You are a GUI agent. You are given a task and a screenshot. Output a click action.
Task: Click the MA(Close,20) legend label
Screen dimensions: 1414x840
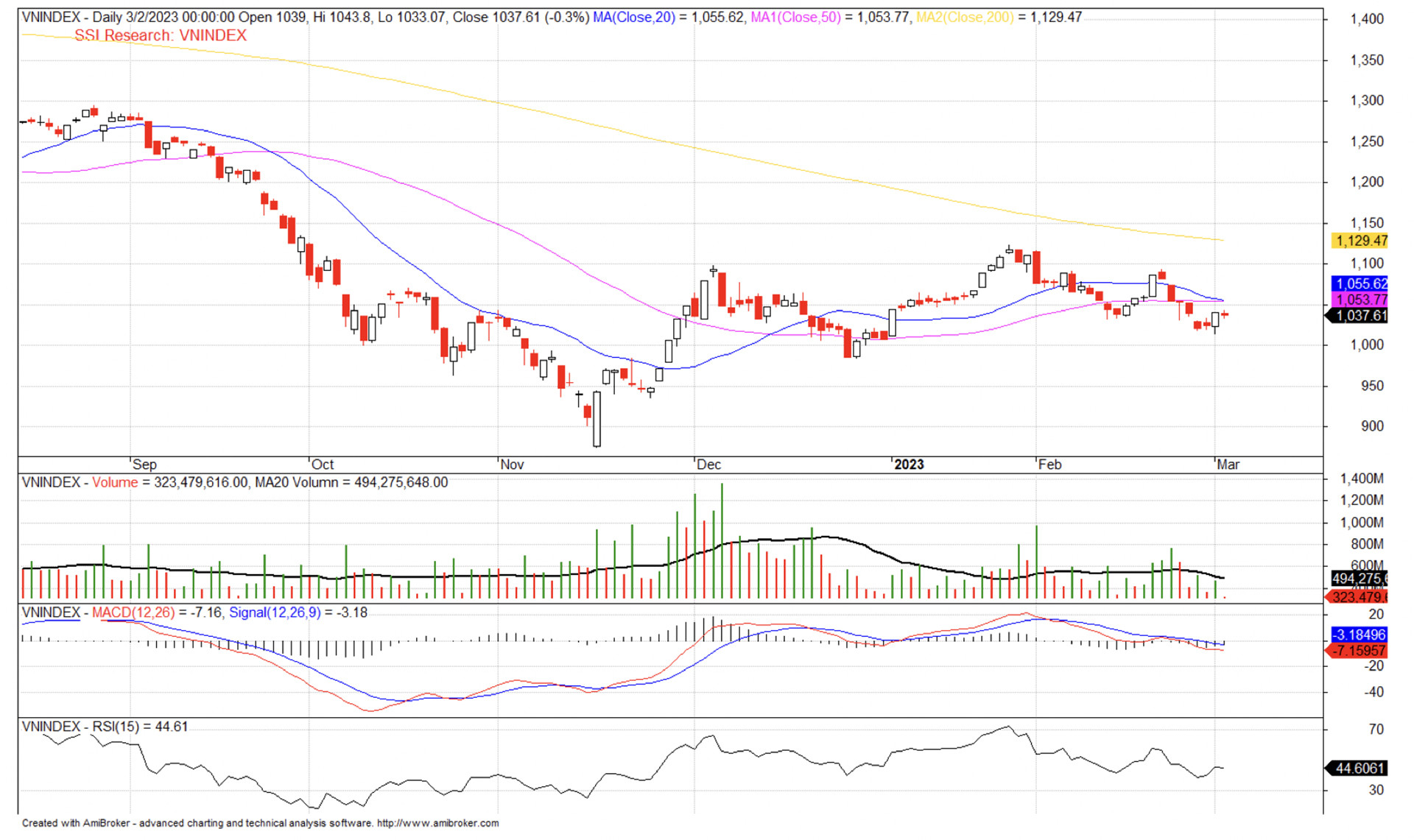click(x=633, y=17)
